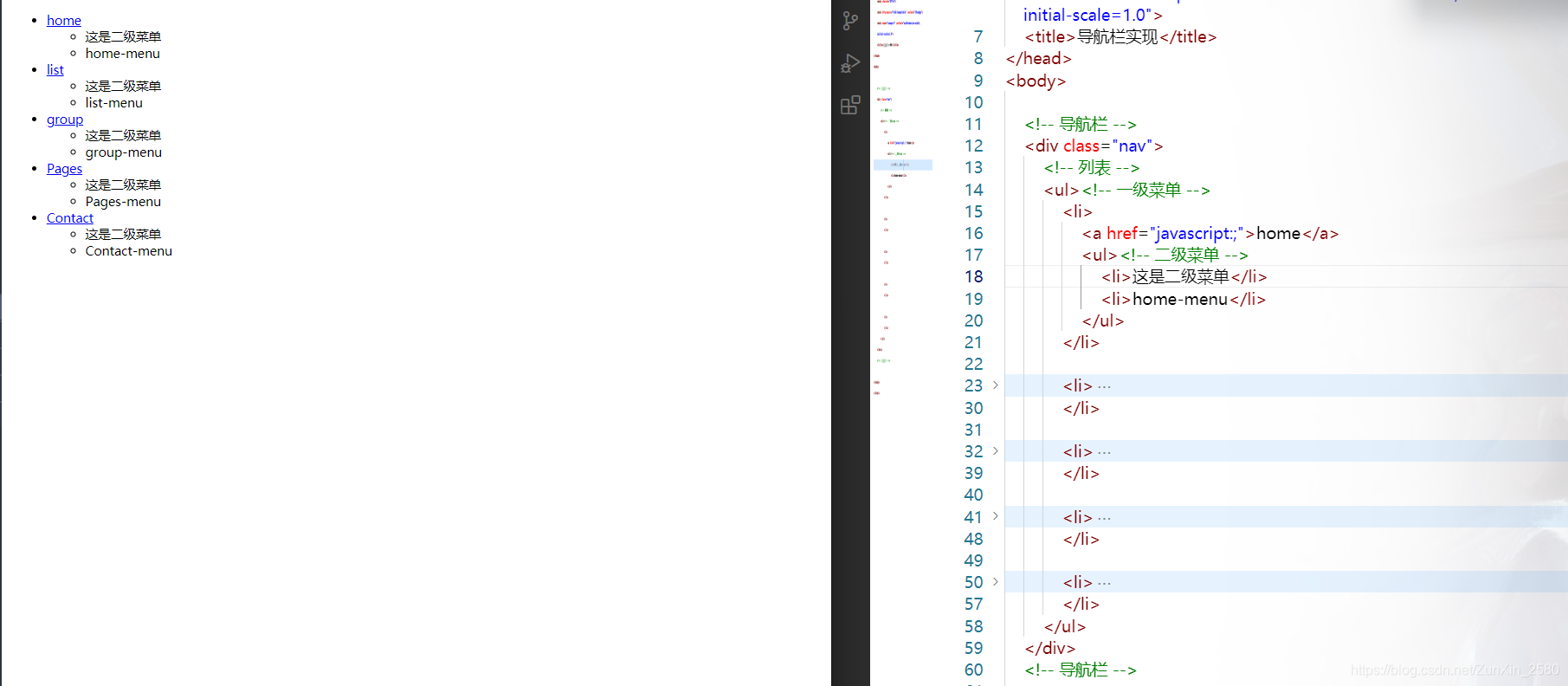Click the "Contact" link in the page

coord(70,218)
